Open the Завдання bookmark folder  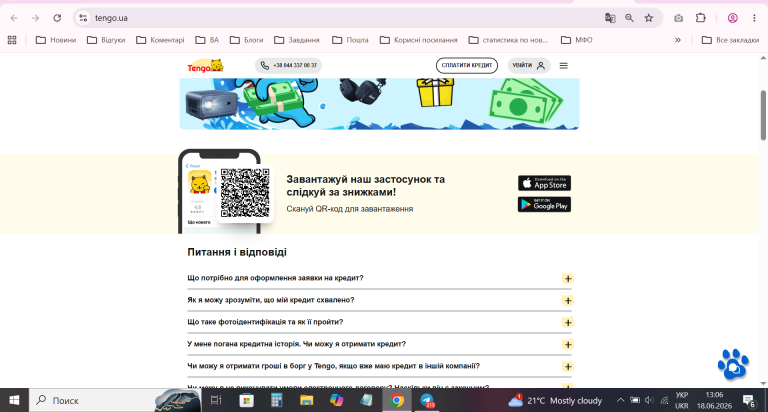[297, 40]
